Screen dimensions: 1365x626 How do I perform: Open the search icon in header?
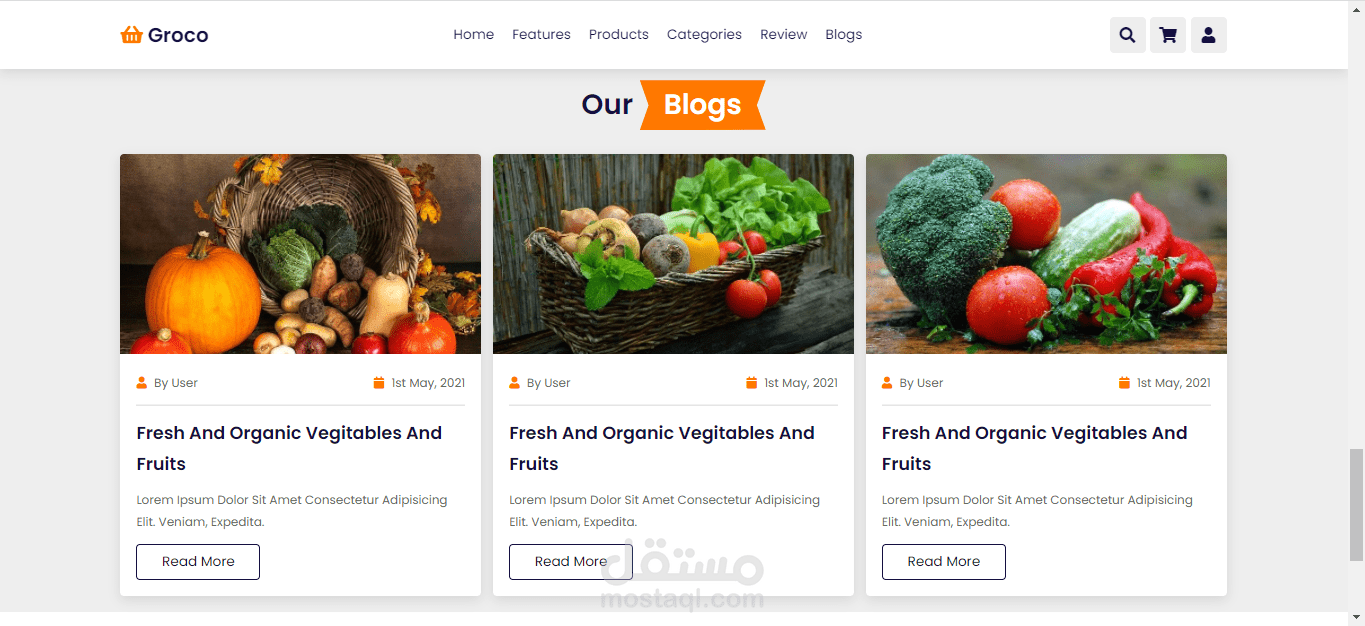pos(1127,35)
